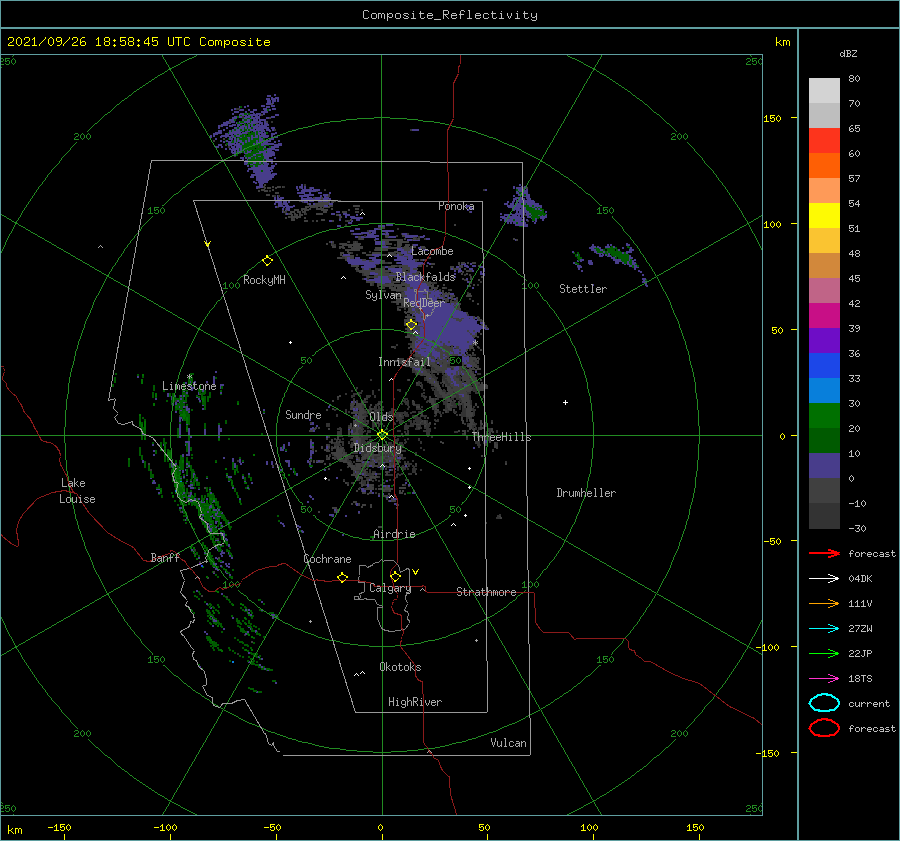Click the yellow diamond marker below Cochrane
This screenshot has width=900, height=841.
tap(342, 577)
